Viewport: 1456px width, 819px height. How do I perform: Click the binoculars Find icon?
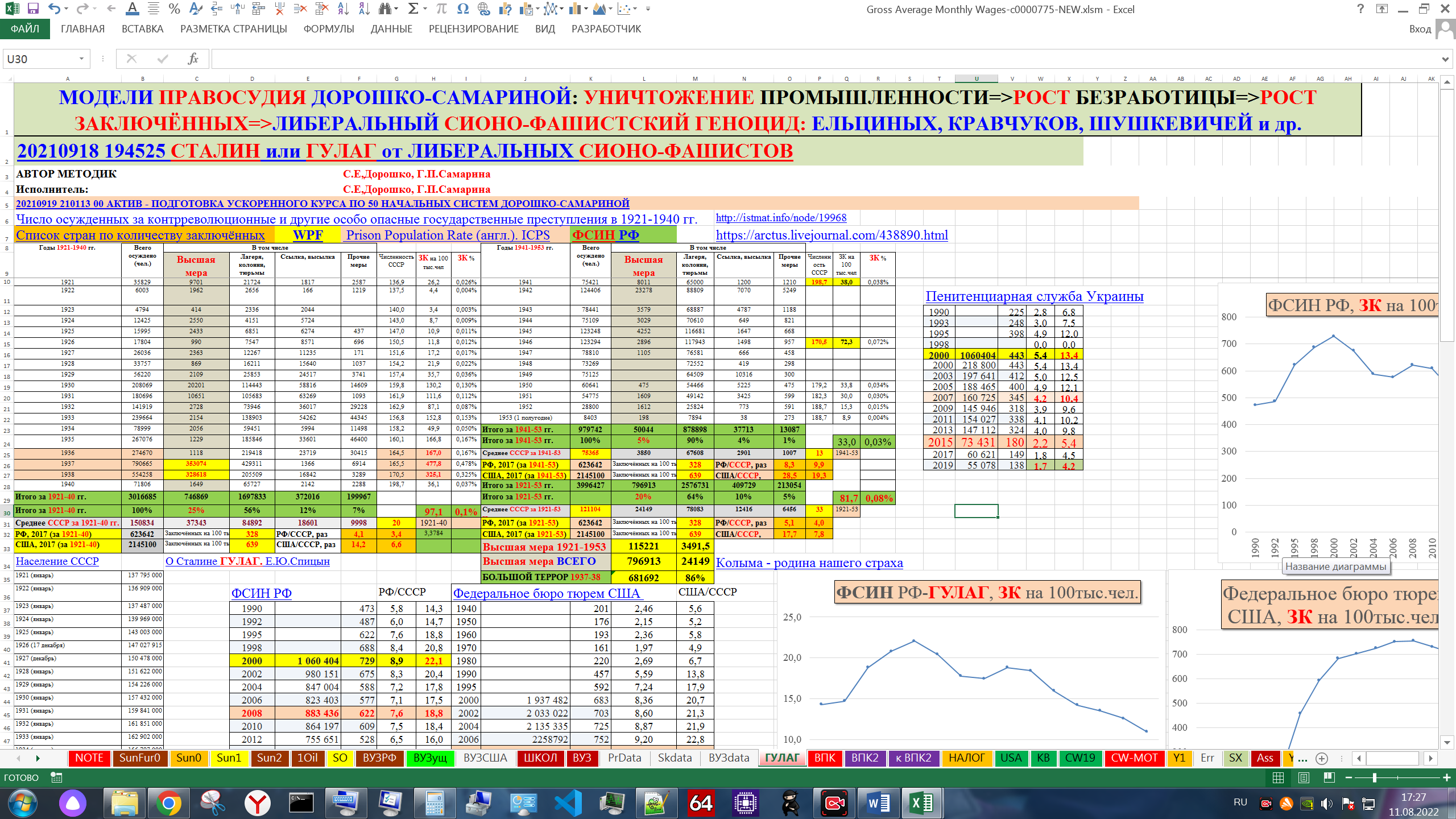(x=386, y=9)
